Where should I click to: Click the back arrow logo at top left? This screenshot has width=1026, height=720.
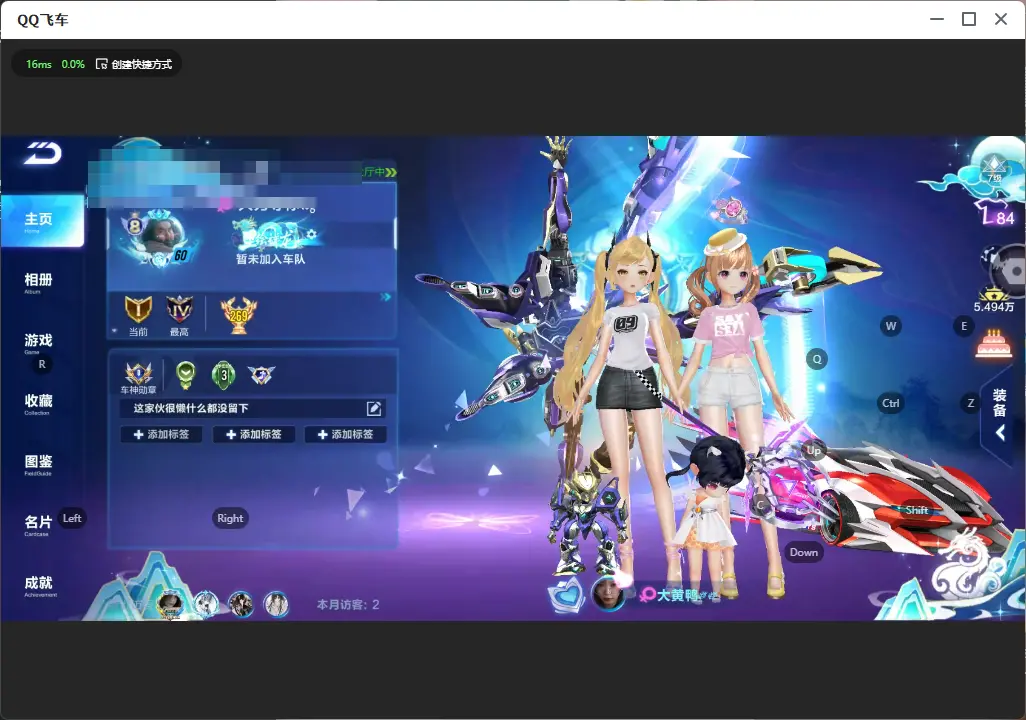coord(43,153)
